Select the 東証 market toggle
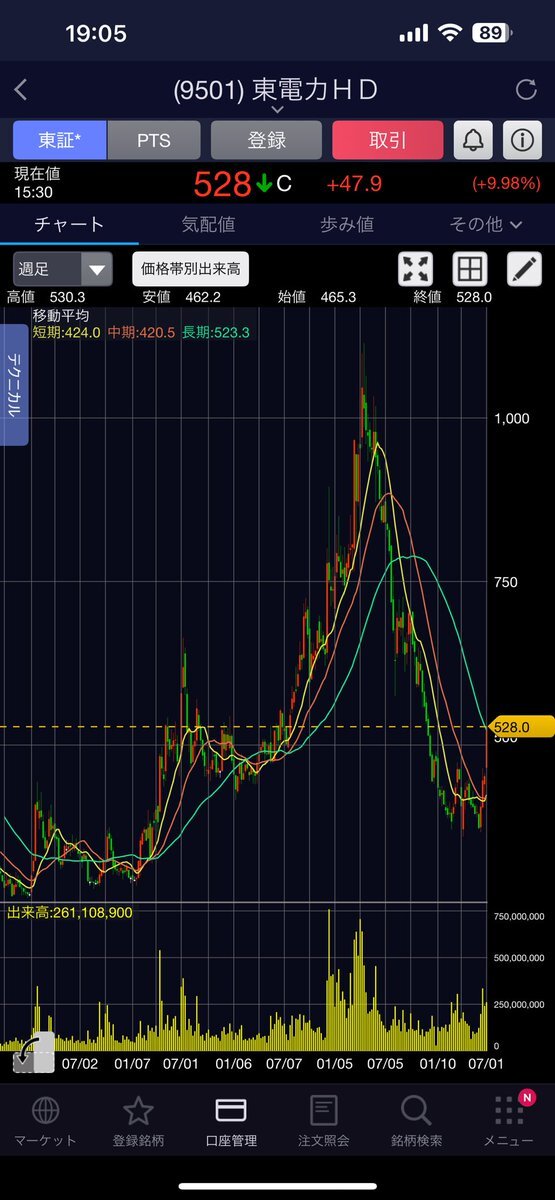The image size is (555, 1200). 60,141
